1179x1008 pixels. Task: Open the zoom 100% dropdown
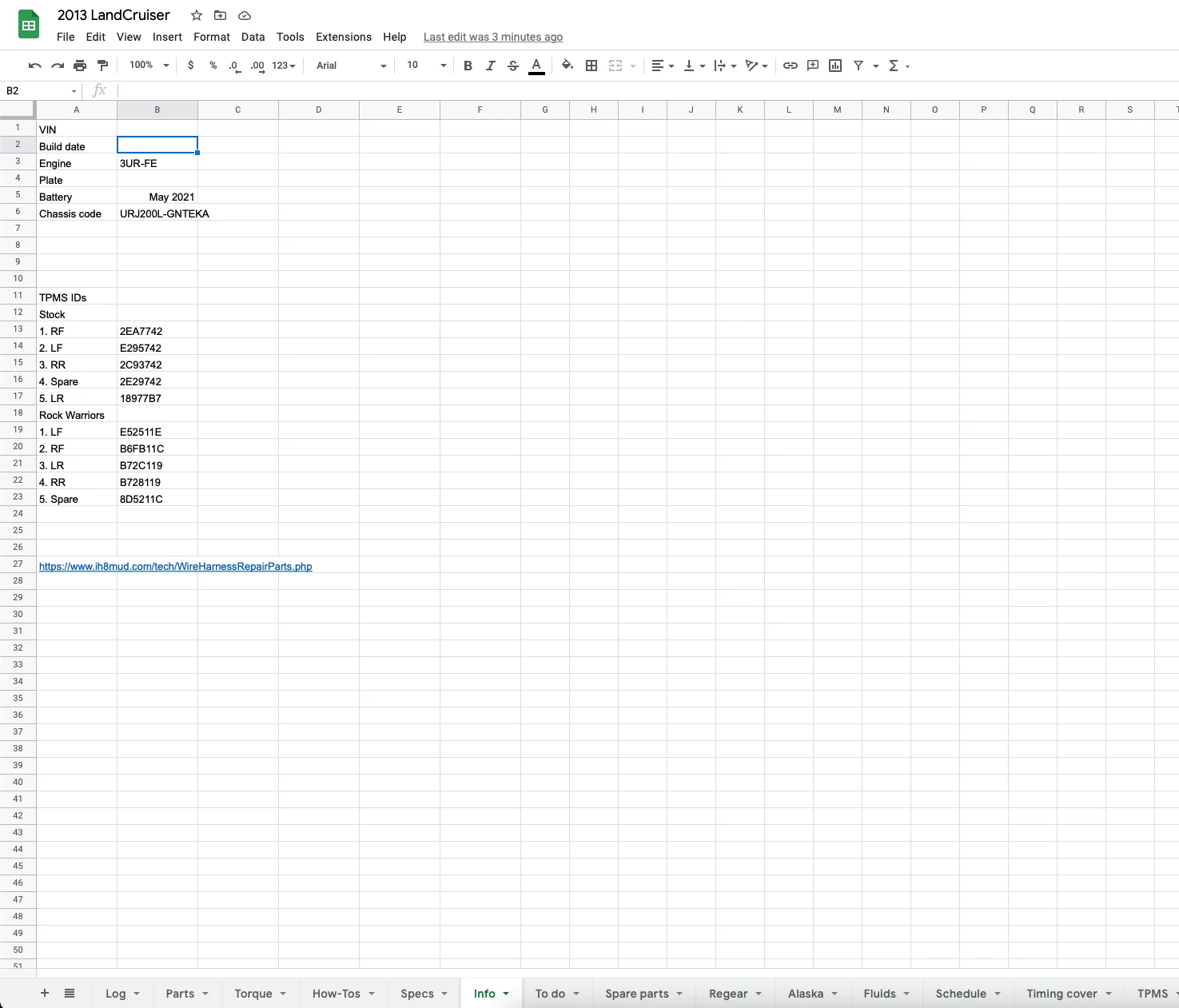(x=149, y=66)
